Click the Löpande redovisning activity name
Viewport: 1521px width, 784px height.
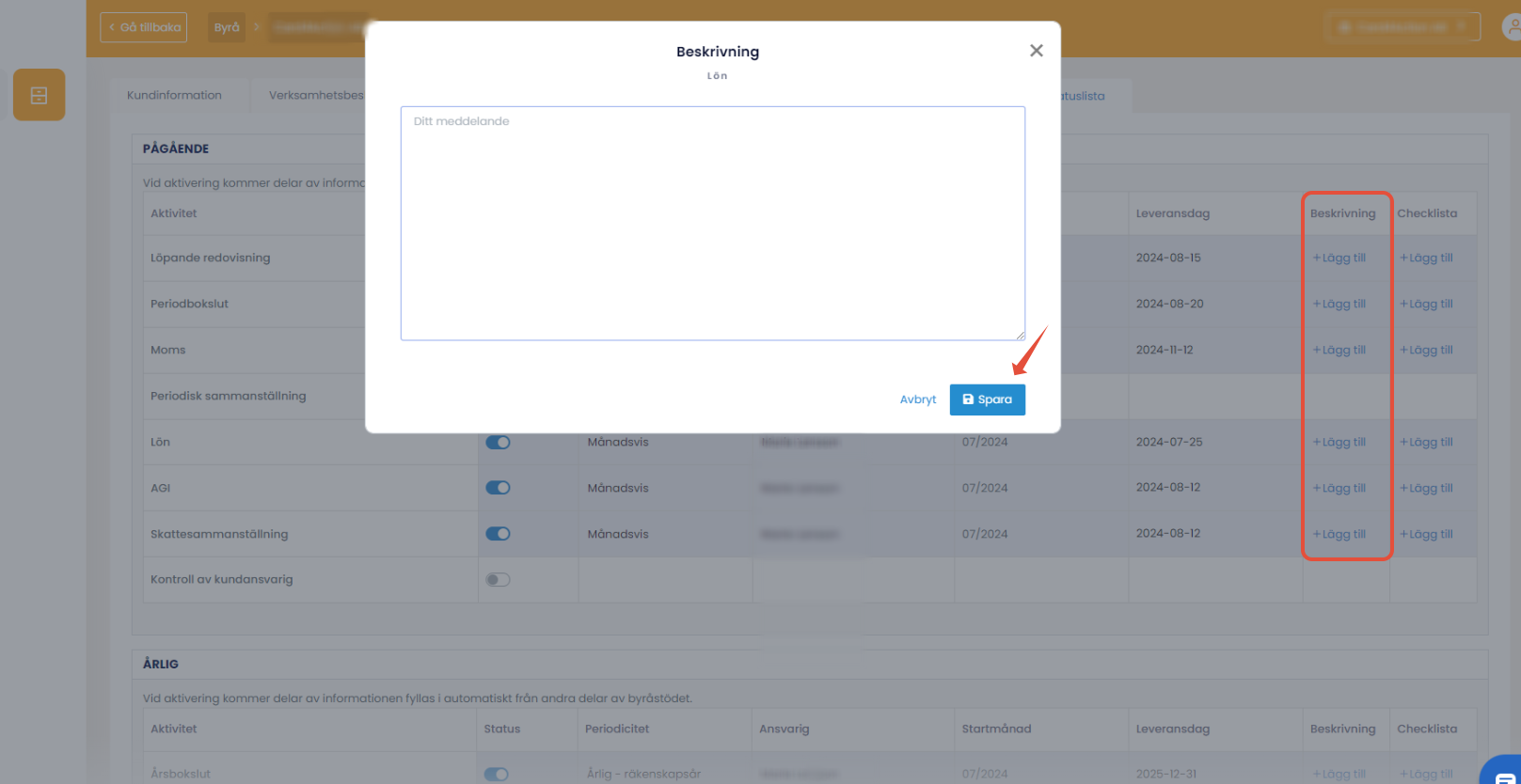[211, 258]
